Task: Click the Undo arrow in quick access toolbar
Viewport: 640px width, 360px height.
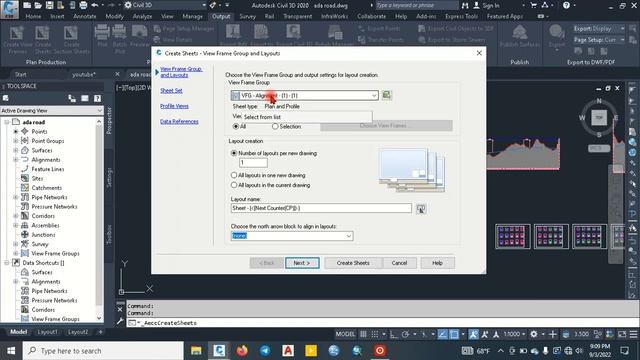Action: (95, 5)
